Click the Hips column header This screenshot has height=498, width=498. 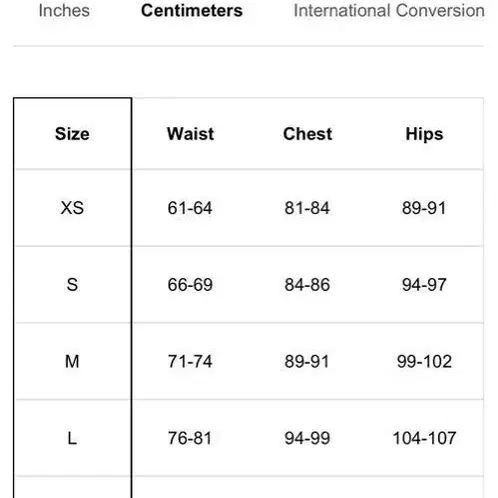(424, 134)
